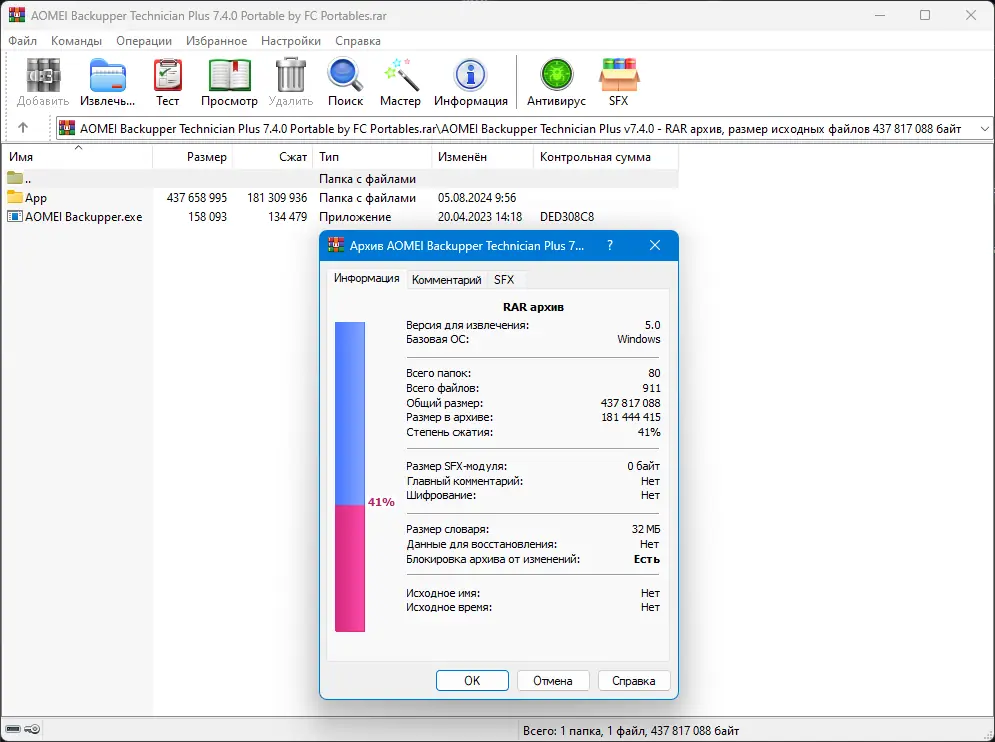The height and width of the screenshot is (742, 995).
Task: Click the WinRAR icon in the address bar
Action: [67, 128]
